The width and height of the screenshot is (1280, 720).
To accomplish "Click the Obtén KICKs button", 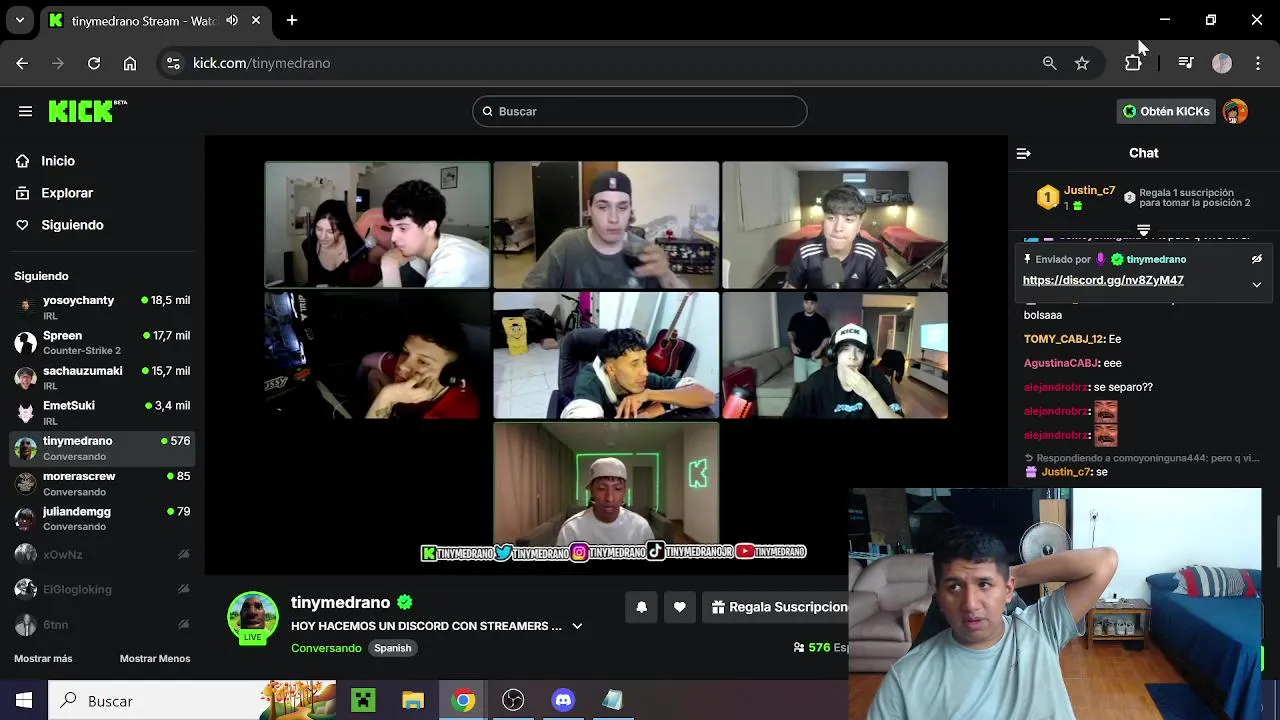I will (x=1166, y=111).
